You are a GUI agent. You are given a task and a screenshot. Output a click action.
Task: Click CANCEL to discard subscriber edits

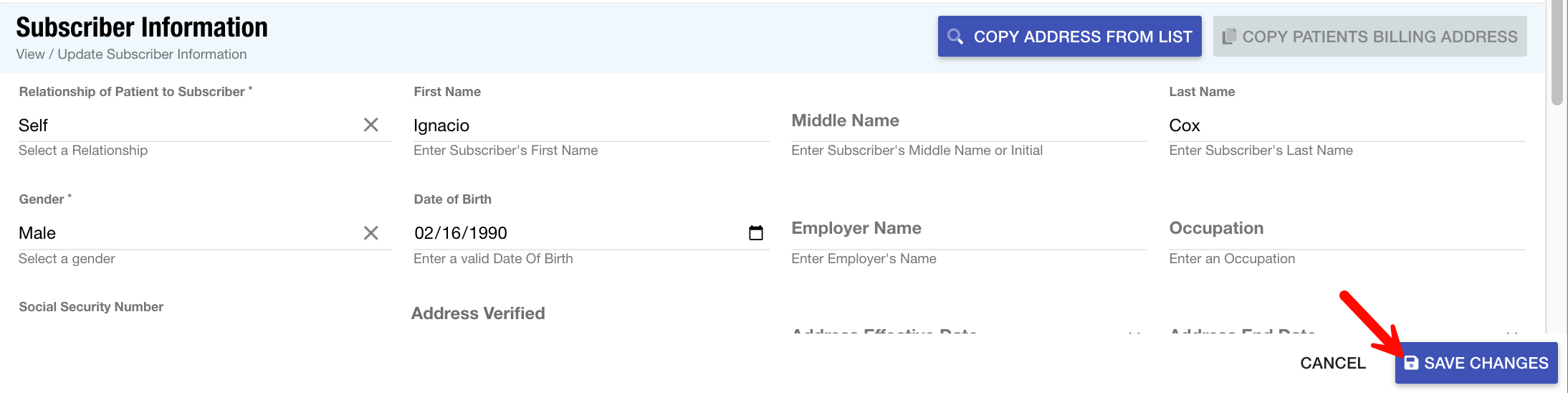(x=1332, y=363)
